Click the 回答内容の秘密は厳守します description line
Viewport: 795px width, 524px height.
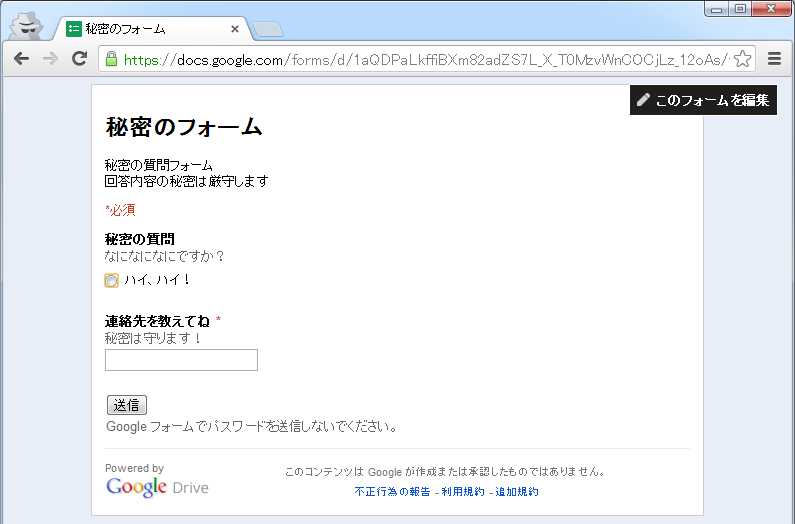[187, 181]
